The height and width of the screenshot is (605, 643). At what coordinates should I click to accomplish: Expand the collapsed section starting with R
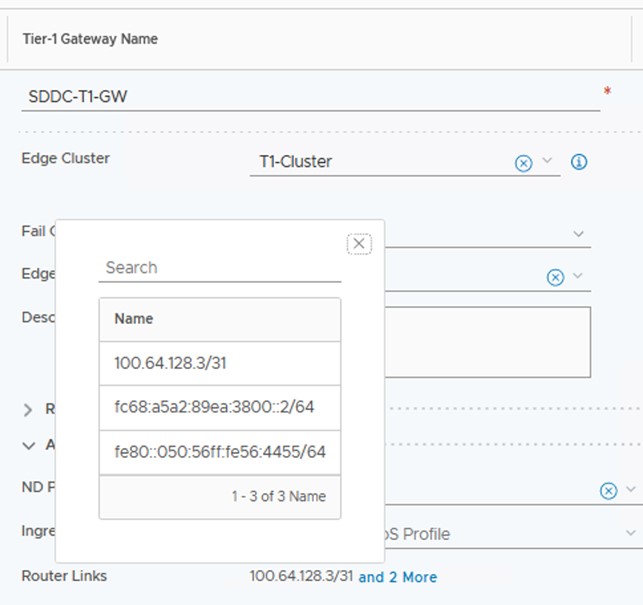point(28,409)
